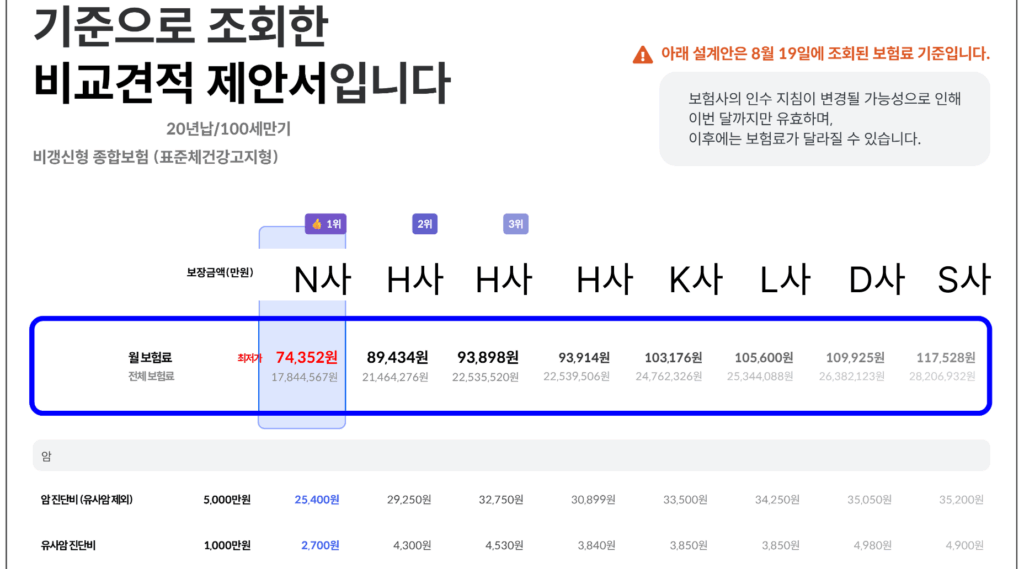Select the 유사암 진단비 row label

tap(73, 545)
